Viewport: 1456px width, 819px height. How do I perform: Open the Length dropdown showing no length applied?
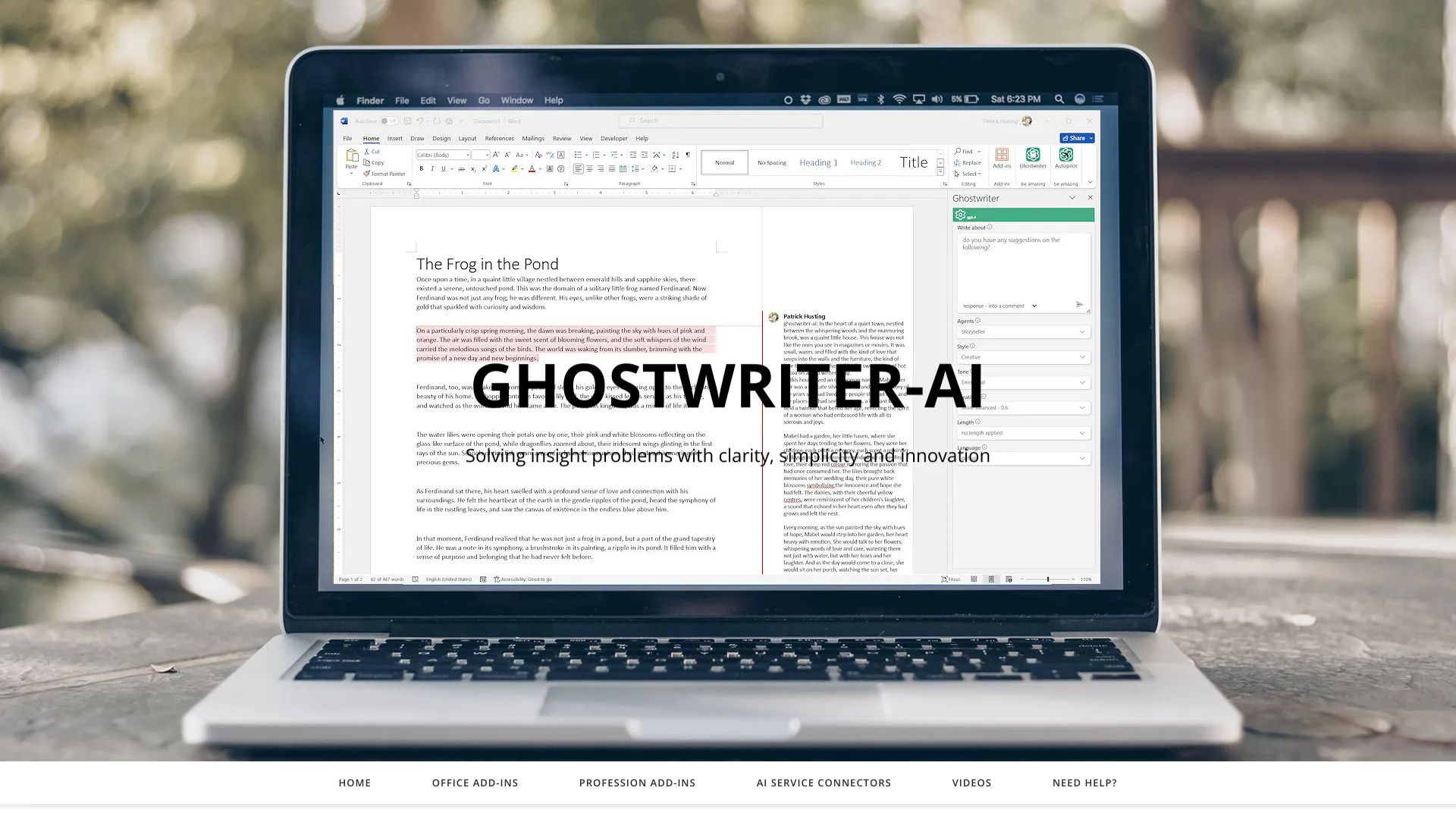click(x=1023, y=432)
